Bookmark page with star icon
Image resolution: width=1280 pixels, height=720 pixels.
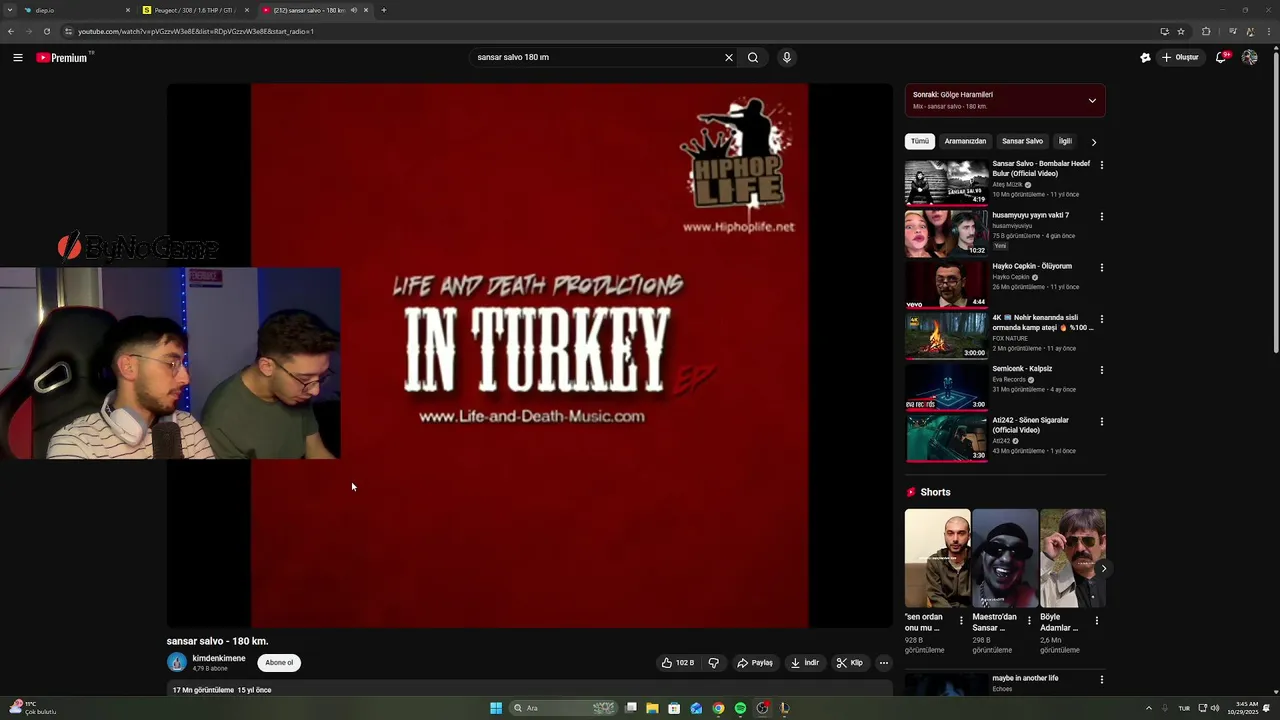(x=1181, y=31)
